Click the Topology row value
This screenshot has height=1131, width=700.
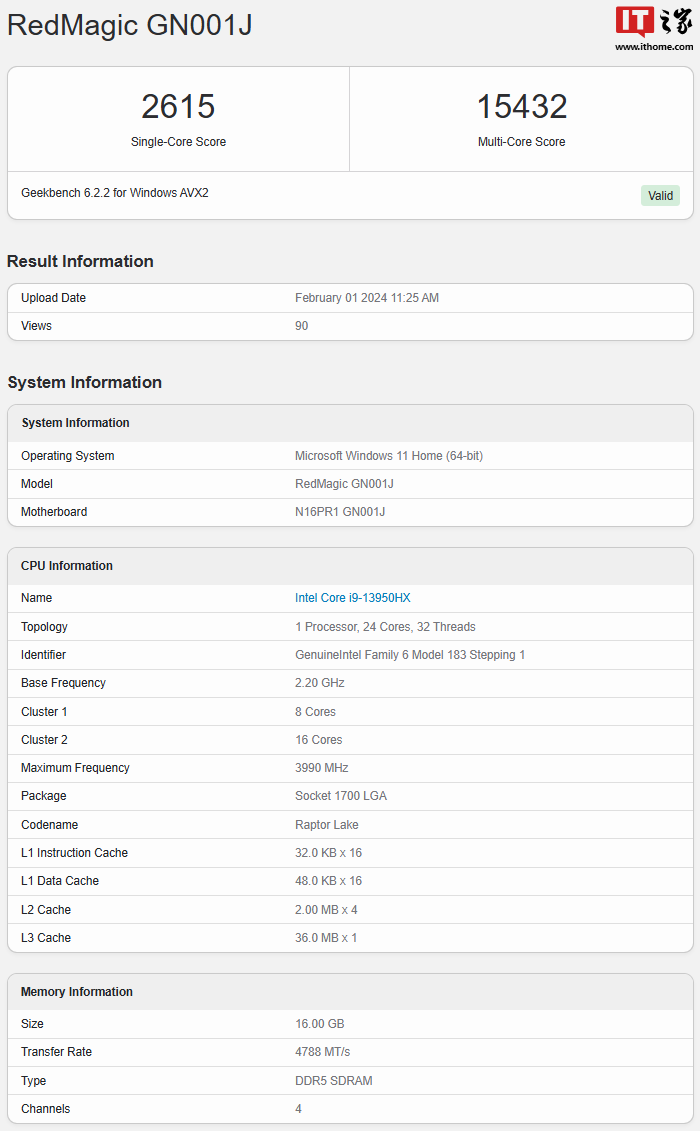tap(385, 627)
